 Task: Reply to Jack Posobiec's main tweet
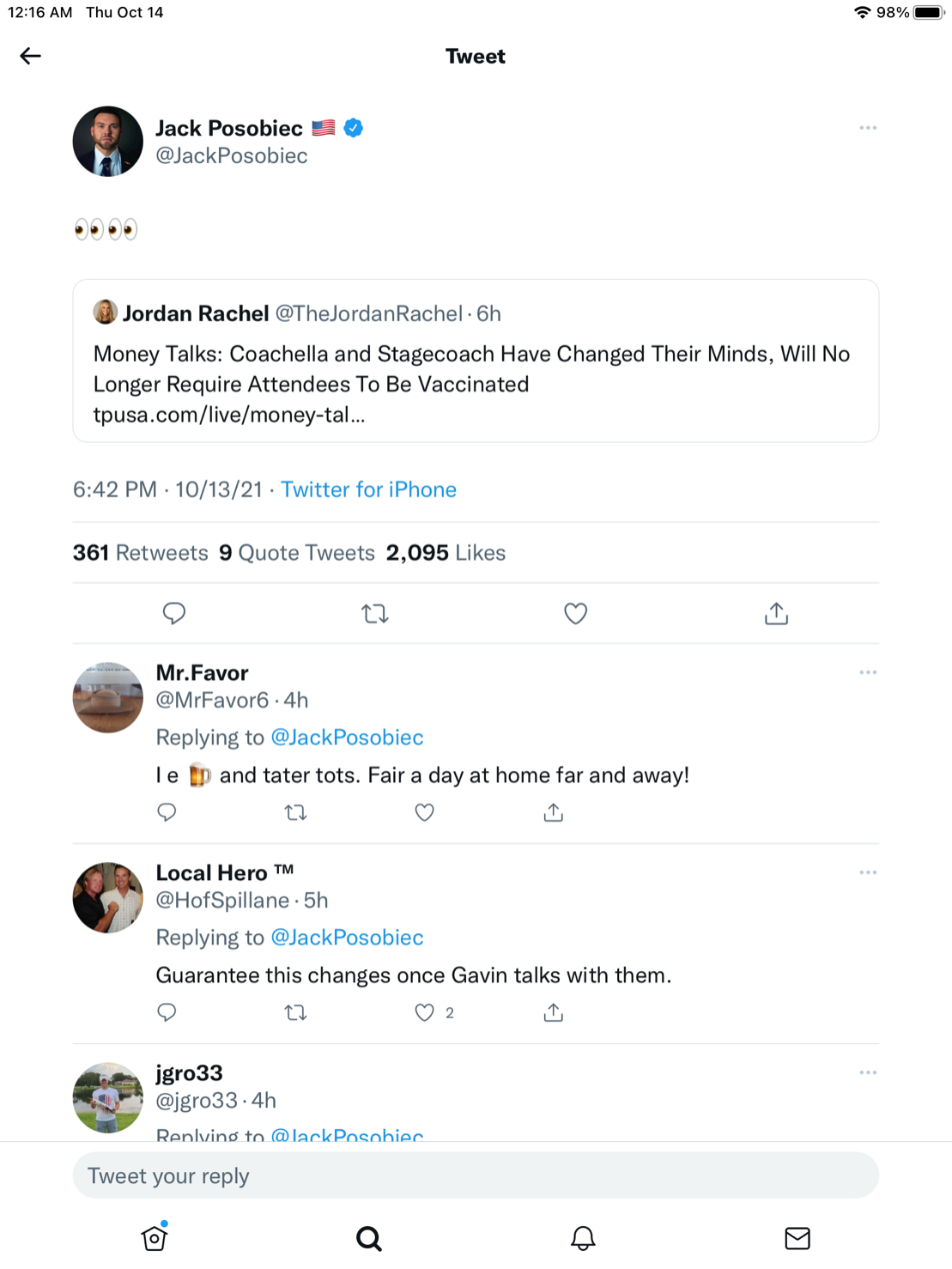click(x=174, y=613)
